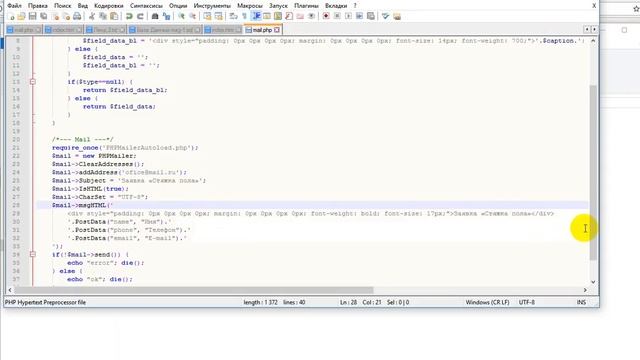
Task: Open the Плагины menu
Action: pos(306,6)
